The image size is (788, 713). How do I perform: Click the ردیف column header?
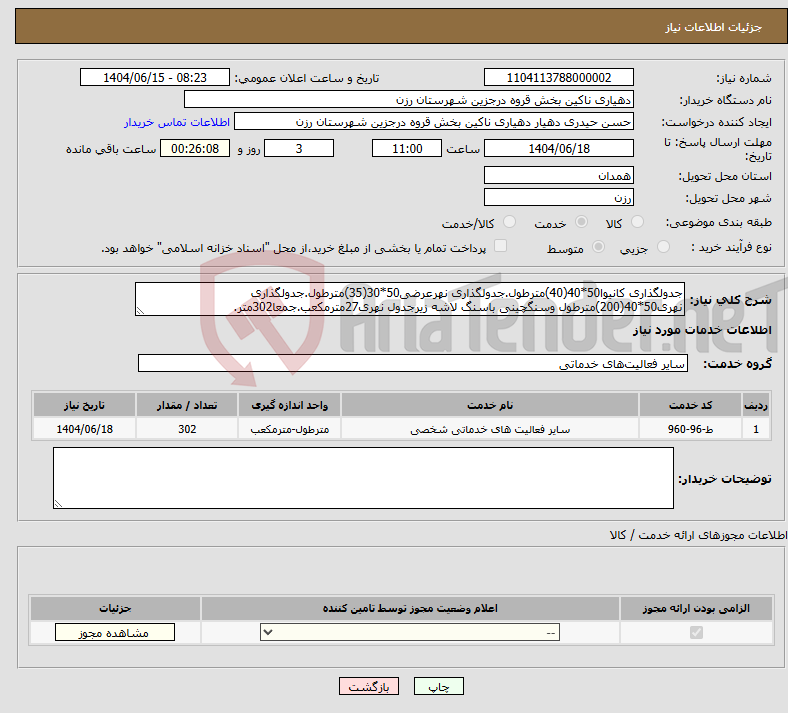point(756,405)
